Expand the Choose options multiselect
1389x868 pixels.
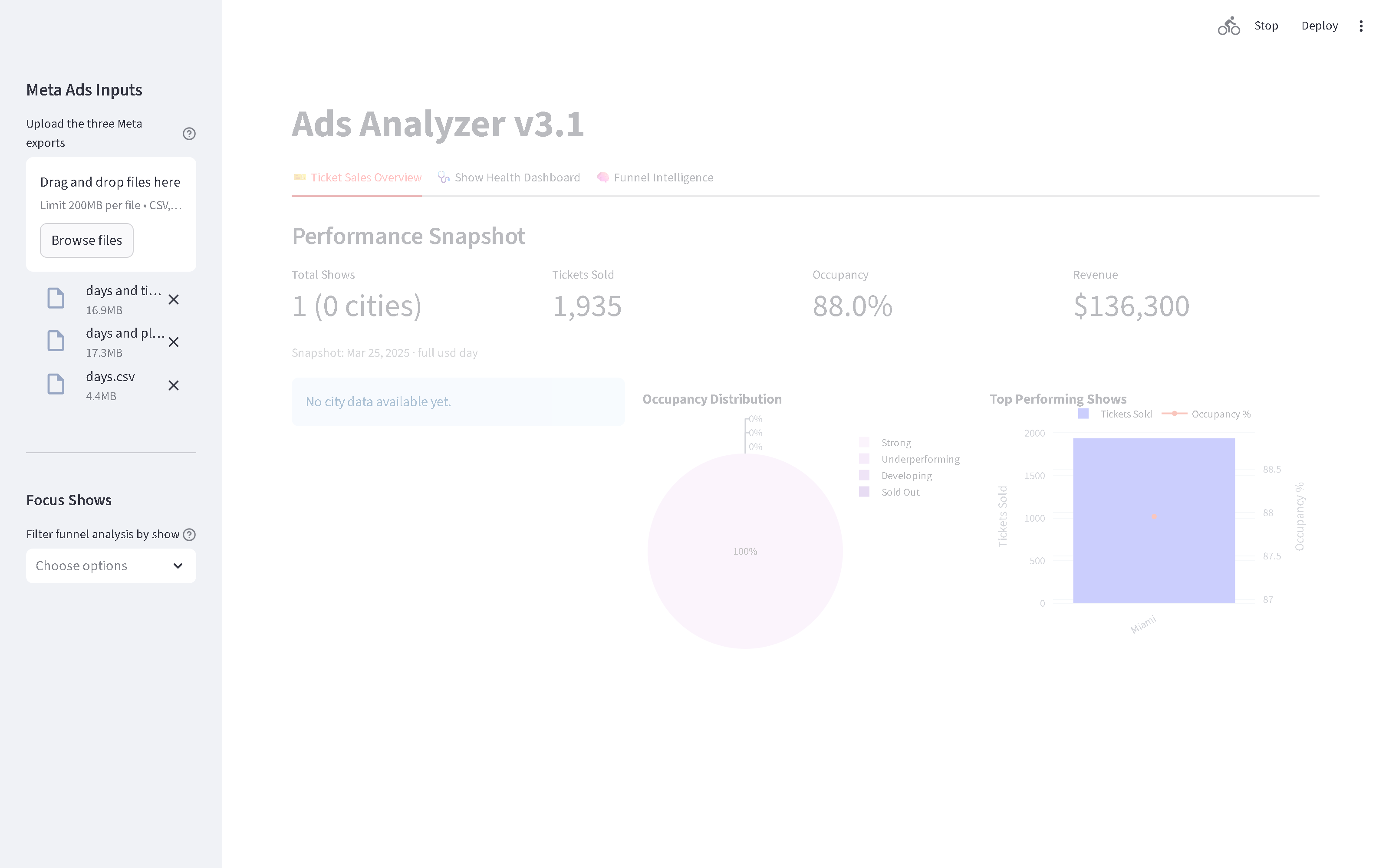tap(111, 566)
